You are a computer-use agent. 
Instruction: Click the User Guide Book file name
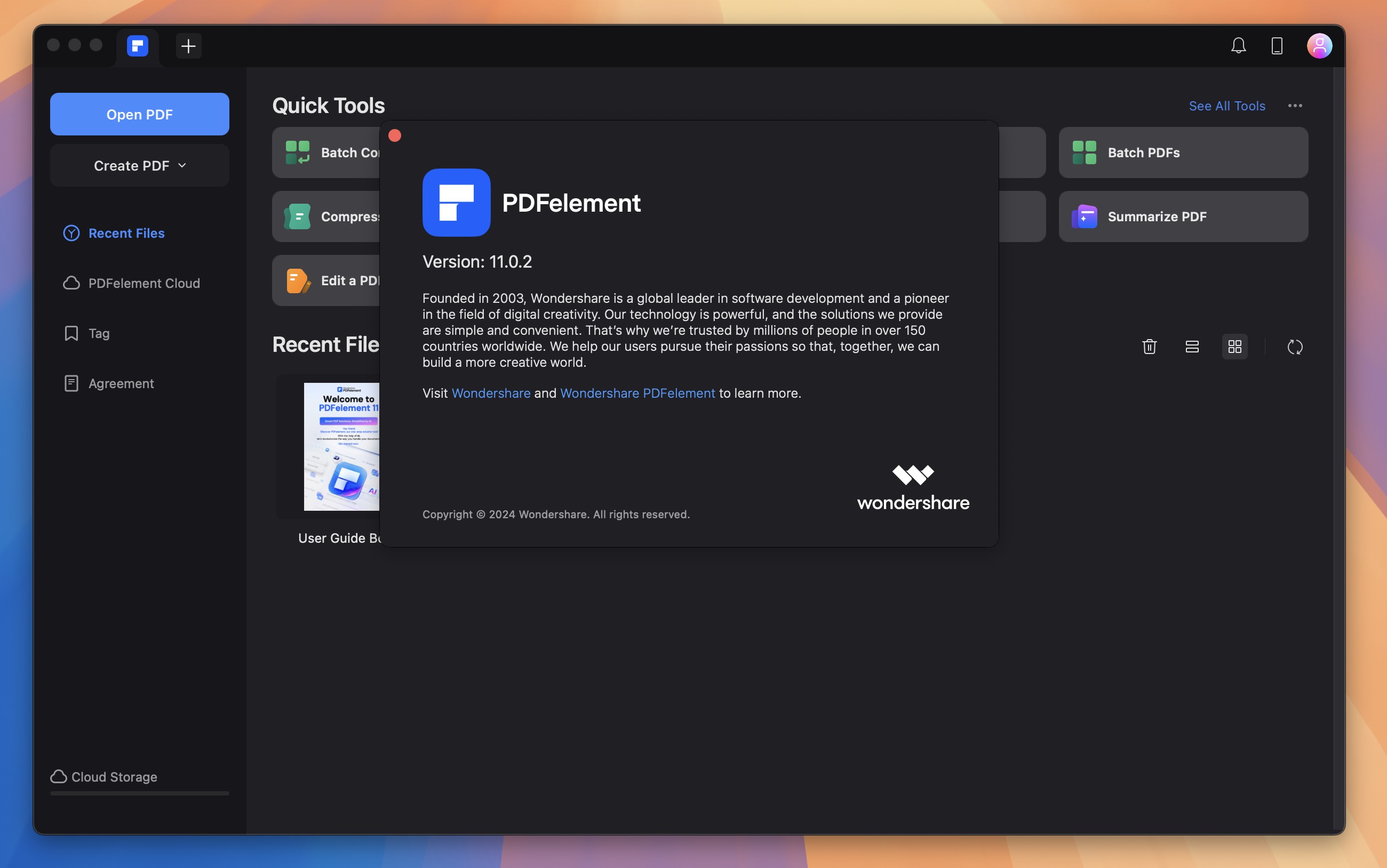click(339, 539)
